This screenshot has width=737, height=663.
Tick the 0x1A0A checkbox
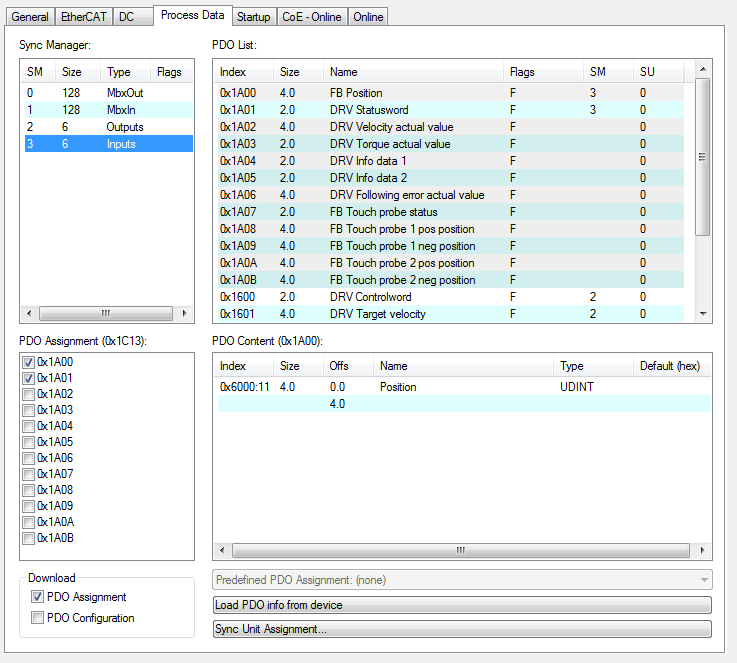tap(29, 522)
